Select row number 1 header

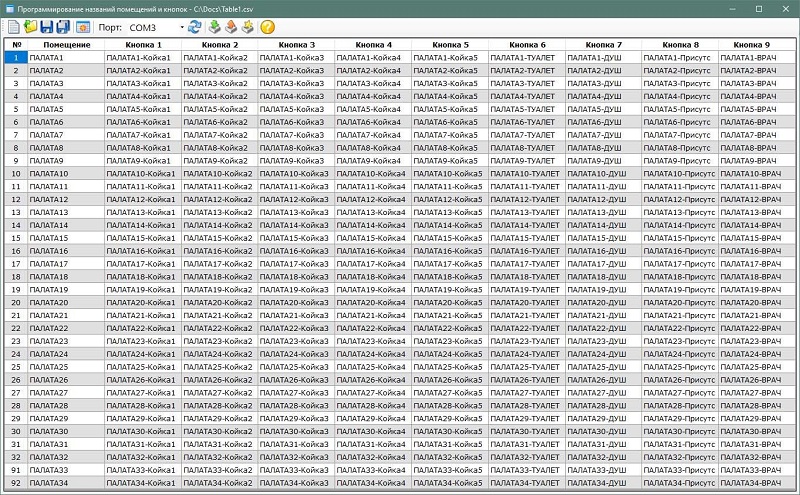click(16, 58)
